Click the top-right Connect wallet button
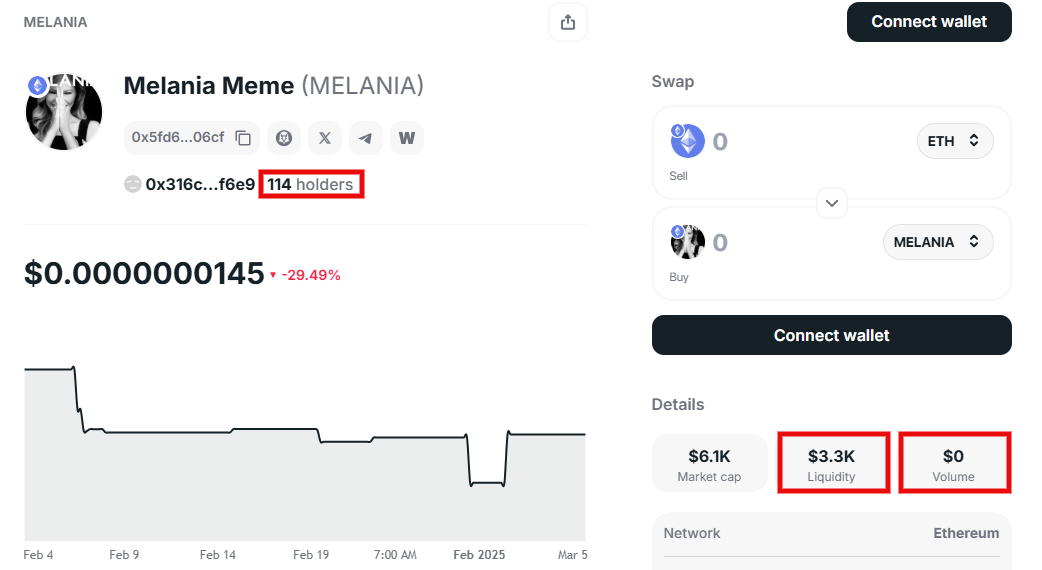This screenshot has height=570, width=1042. [x=929, y=22]
